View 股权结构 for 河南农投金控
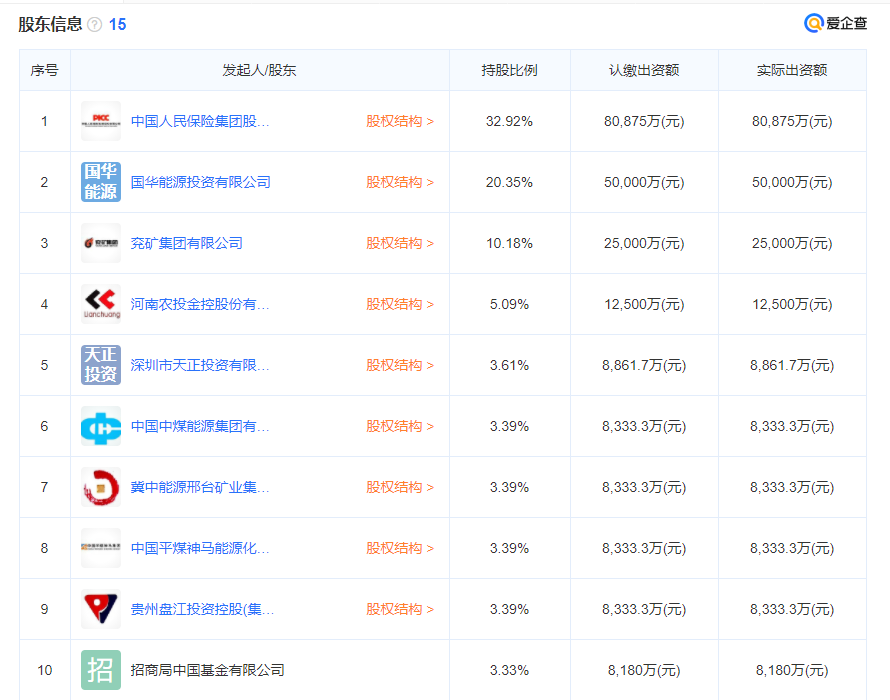The width and height of the screenshot is (890, 700). point(400,304)
